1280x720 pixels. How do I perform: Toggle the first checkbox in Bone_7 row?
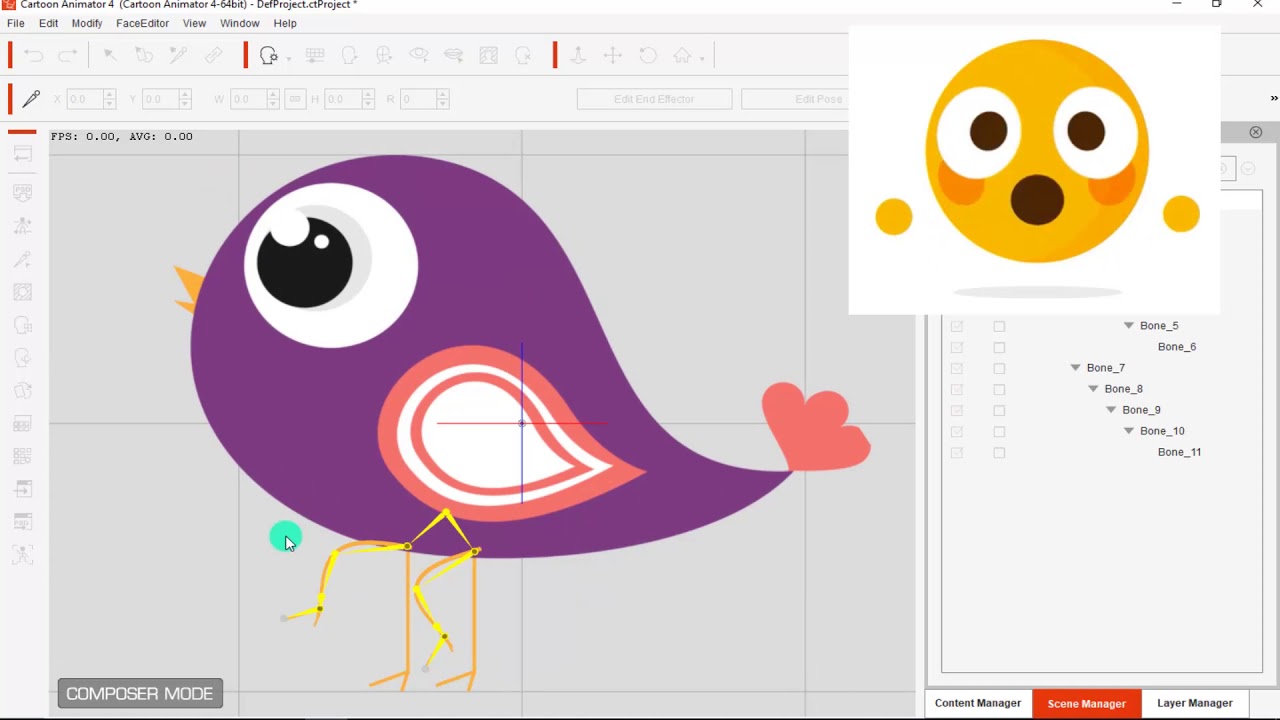click(x=957, y=368)
